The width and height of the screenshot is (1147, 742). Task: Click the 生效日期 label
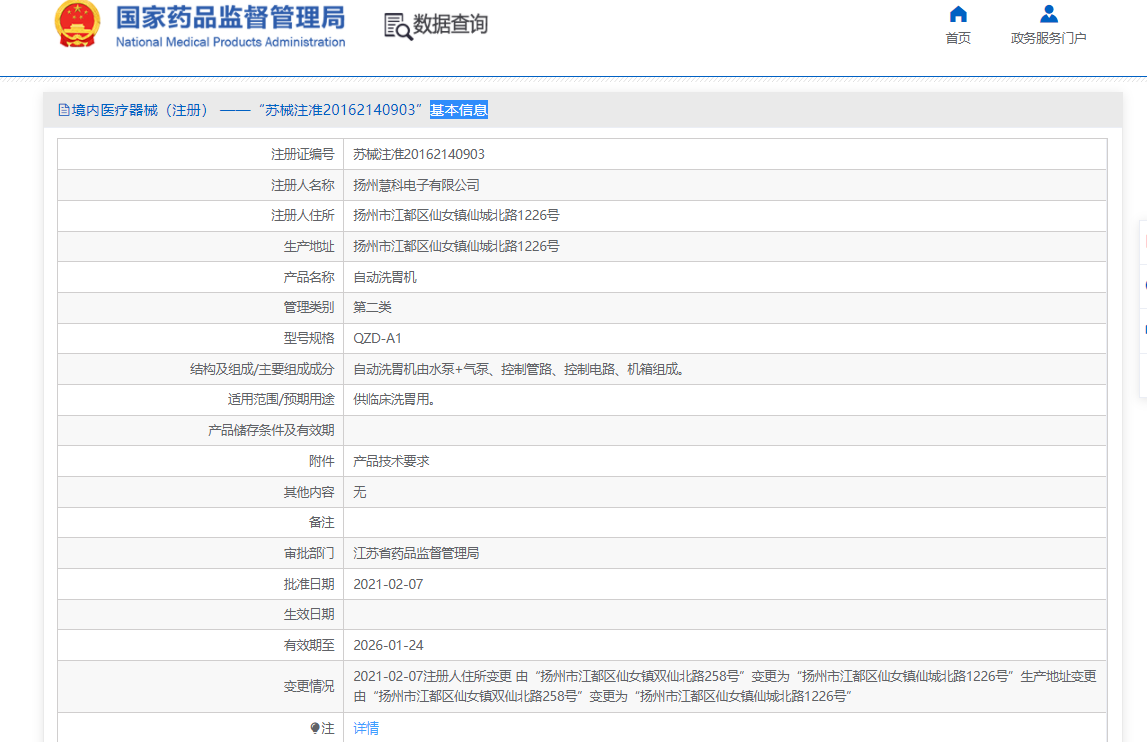(309, 615)
